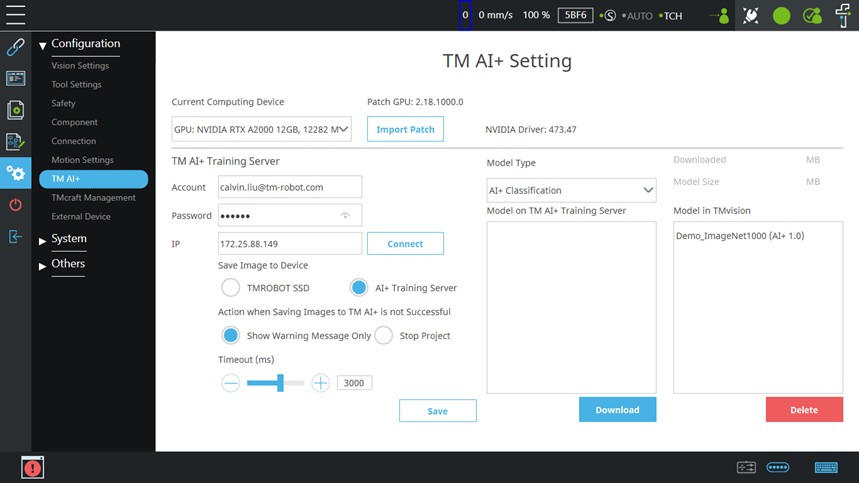Click the Account email input field
Viewport: 859px width, 483px height.
click(290, 187)
